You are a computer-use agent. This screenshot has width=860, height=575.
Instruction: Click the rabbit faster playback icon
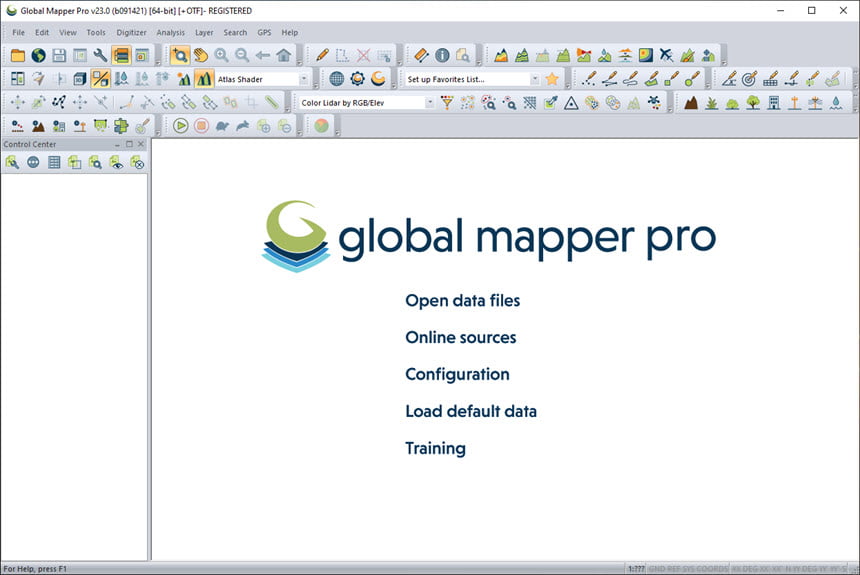click(243, 126)
